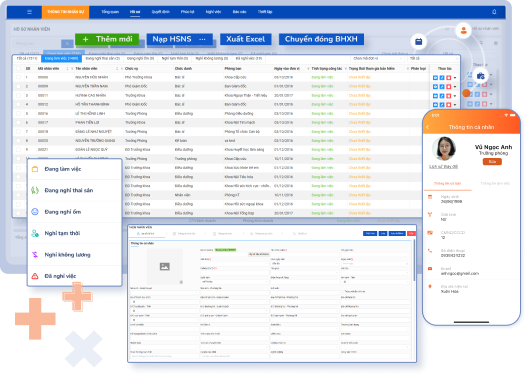Click the Xuất Excel button
The width and height of the screenshot is (526, 376).
click(245, 39)
